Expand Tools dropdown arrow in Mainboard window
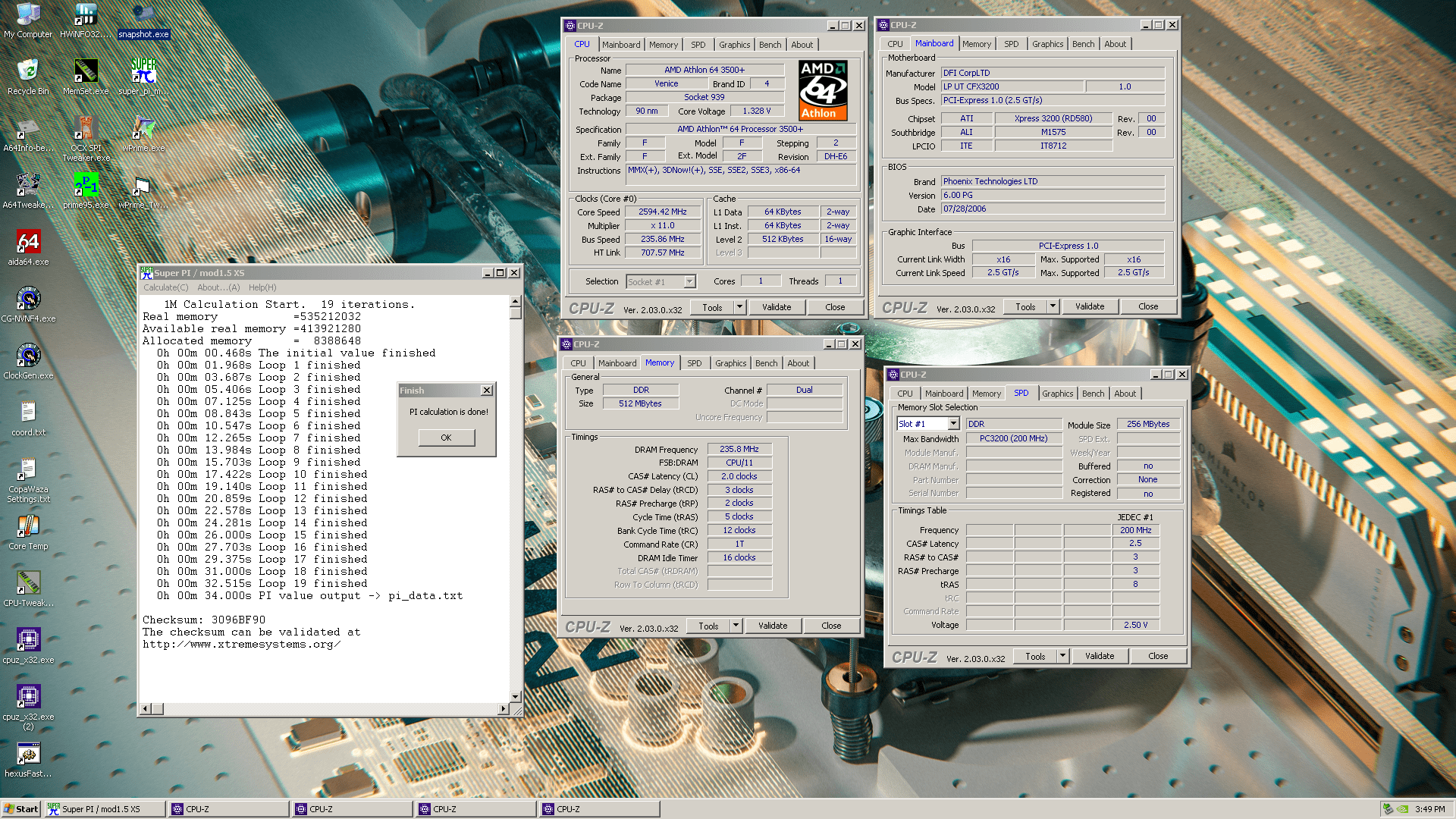This screenshot has width=1456, height=819. point(1053,306)
